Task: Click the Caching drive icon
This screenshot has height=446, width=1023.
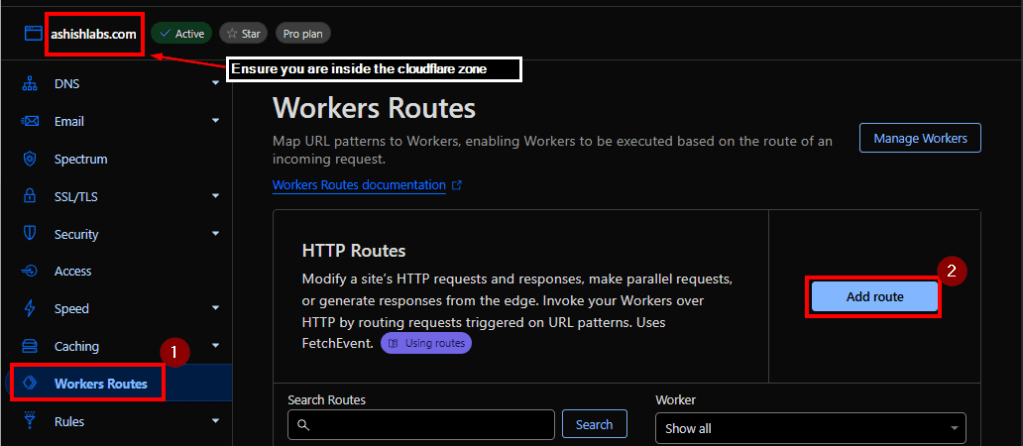Action: coord(30,346)
